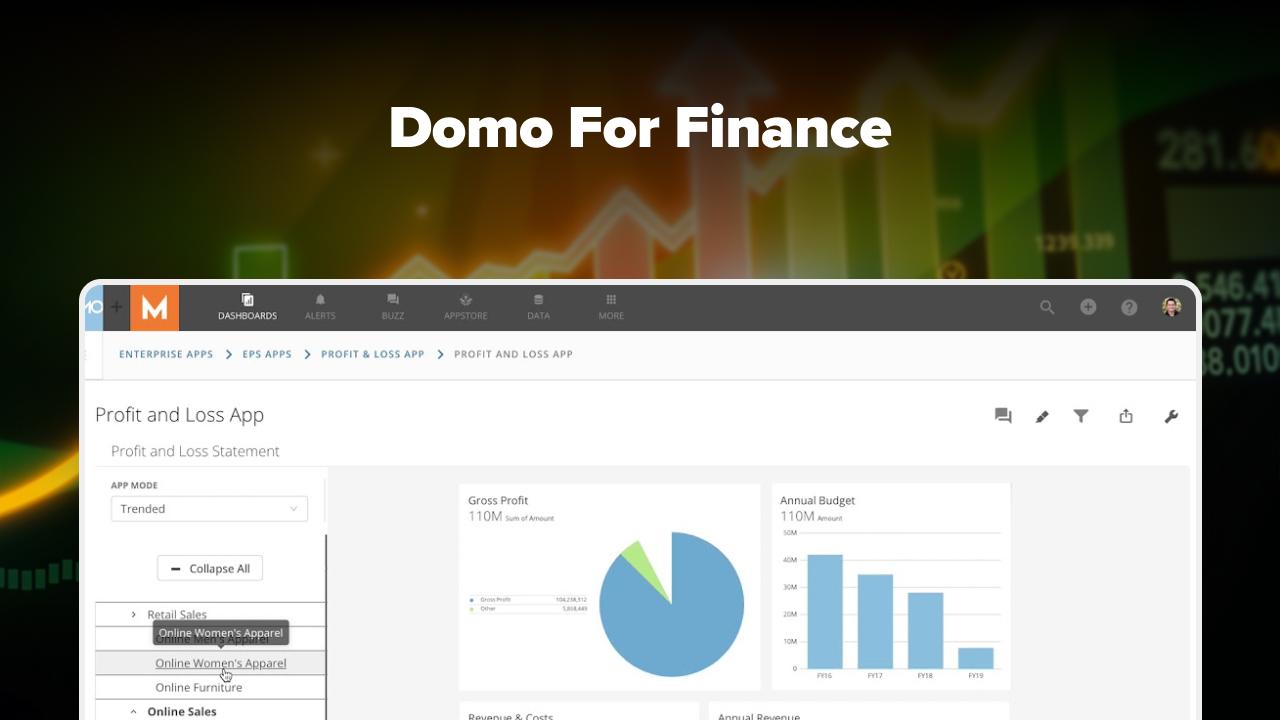Open the filter icon near Profit and Loss App
Screen dimensions: 1280x720
[1081, 416]
